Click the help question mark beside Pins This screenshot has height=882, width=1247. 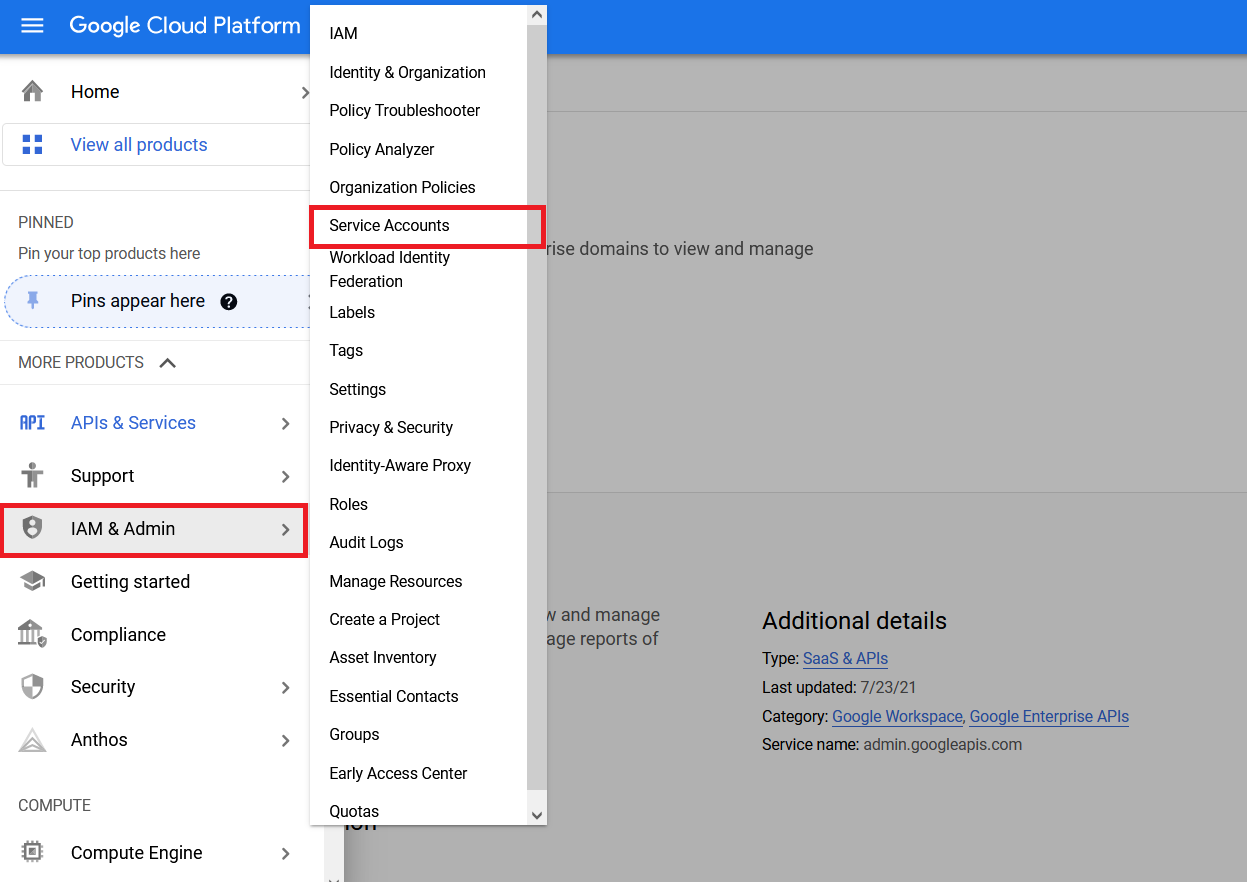(229, 300)
